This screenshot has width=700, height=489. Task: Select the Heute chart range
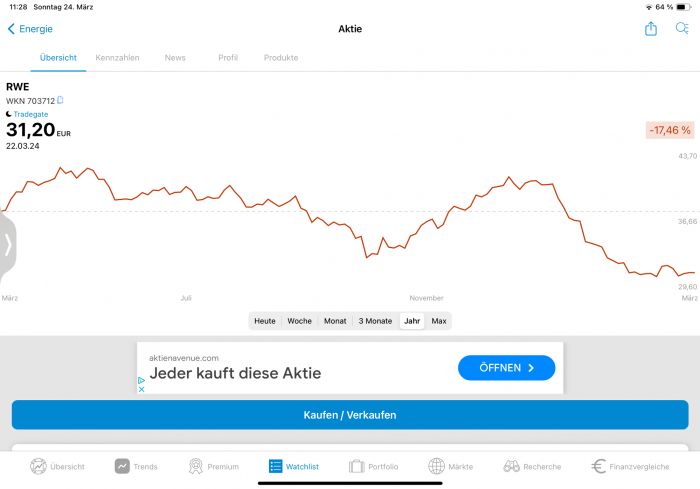pyautogui.click(x=265, y=321)
